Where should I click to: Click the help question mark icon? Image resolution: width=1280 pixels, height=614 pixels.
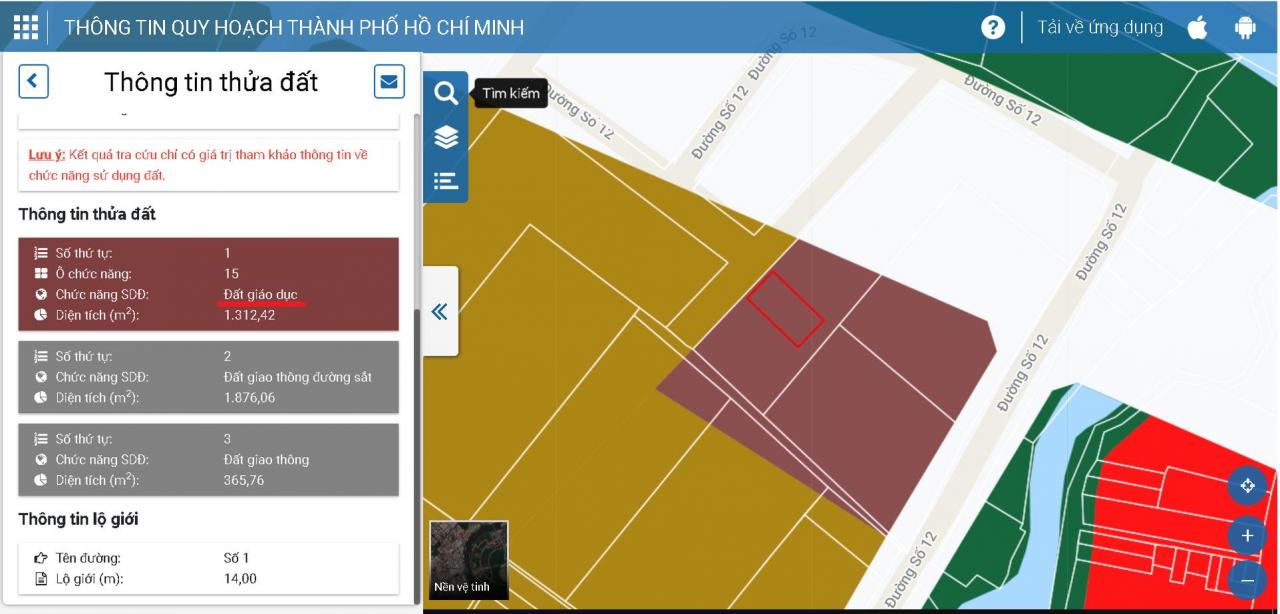[992, 27]
